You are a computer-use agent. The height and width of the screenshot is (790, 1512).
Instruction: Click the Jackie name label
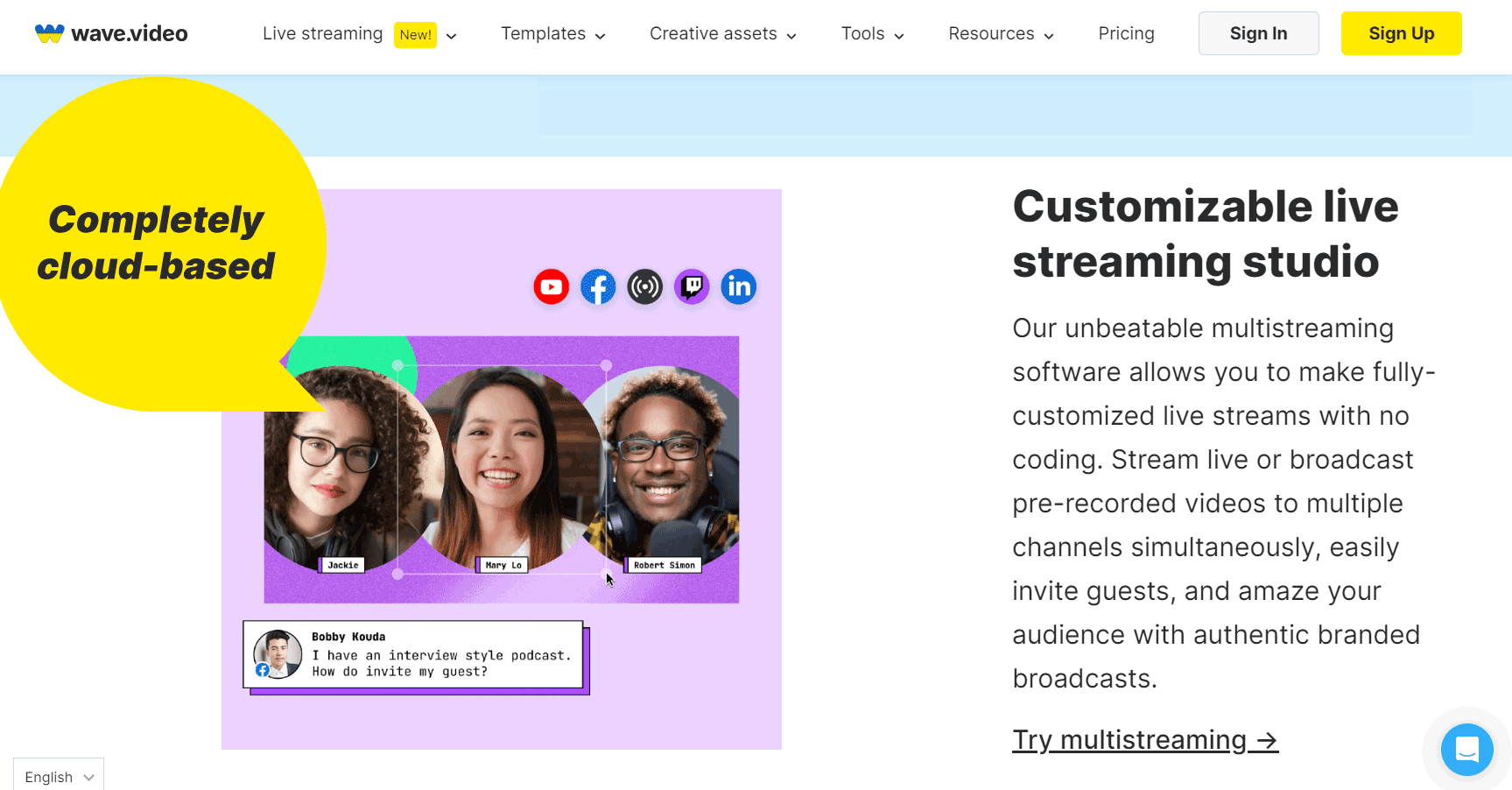(x=342, y=565)
